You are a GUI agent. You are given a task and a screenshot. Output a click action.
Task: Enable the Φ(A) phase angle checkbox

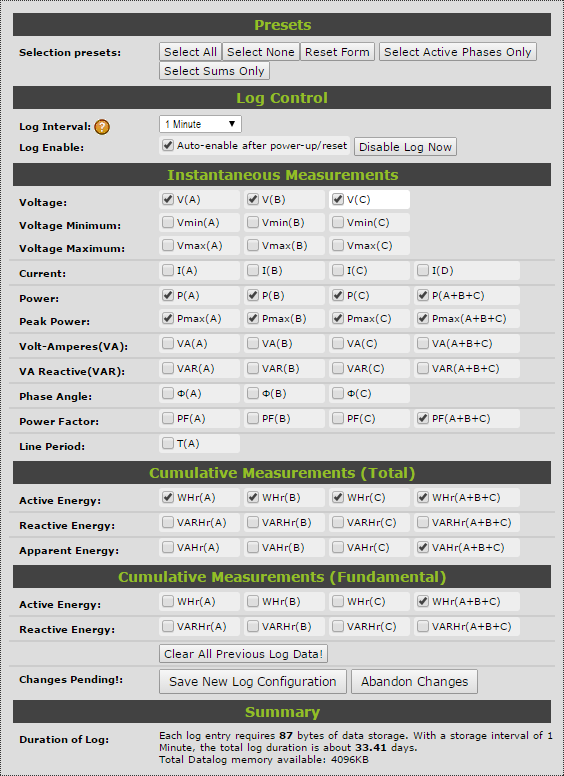[168, 393]
